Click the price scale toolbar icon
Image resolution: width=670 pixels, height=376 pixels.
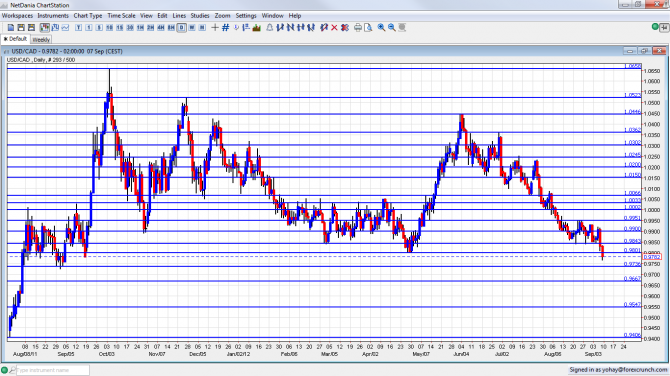coord(246,28)
